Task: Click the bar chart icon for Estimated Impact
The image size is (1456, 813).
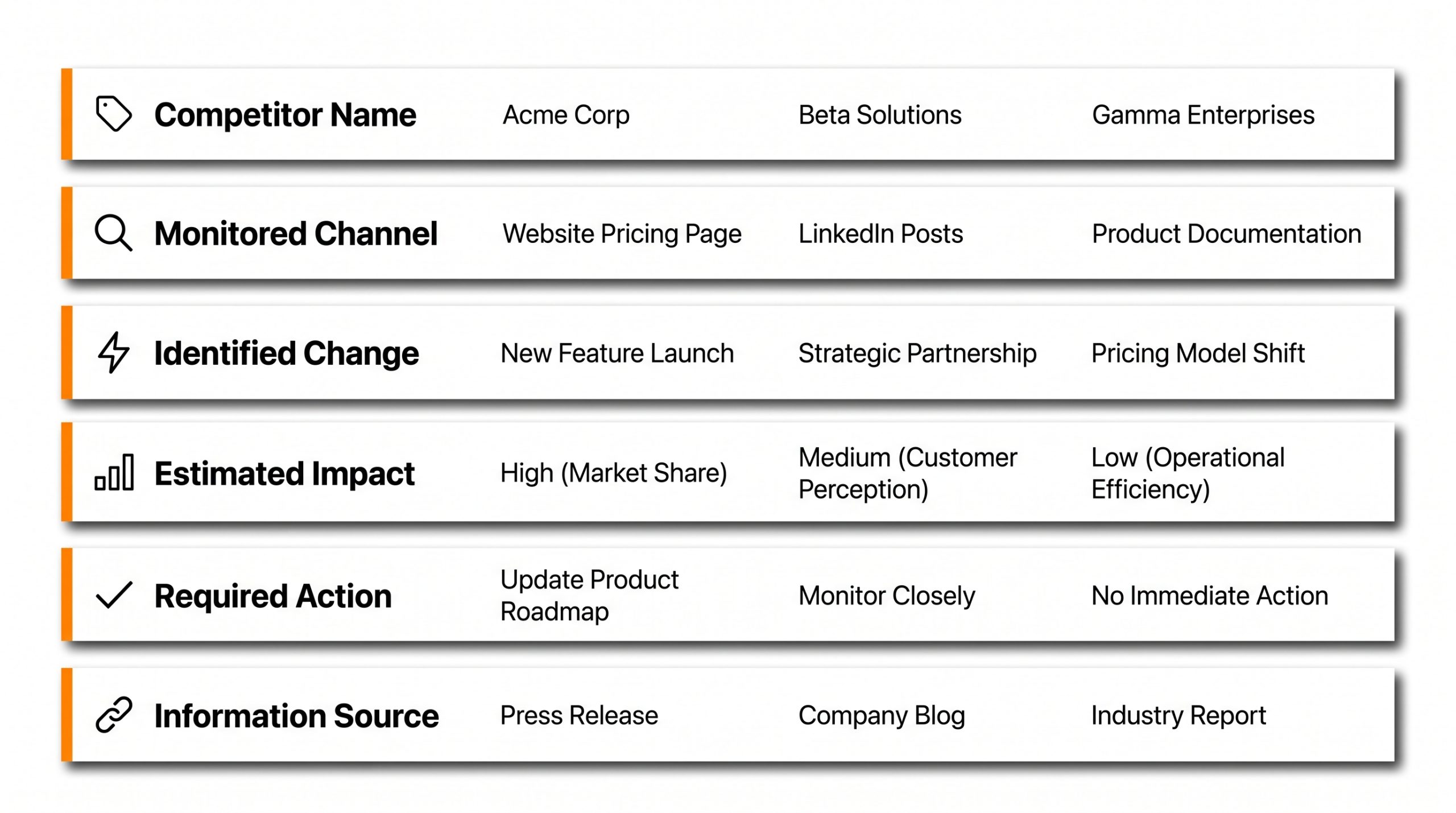Action: pyautogui.click(x=114, y=472)
